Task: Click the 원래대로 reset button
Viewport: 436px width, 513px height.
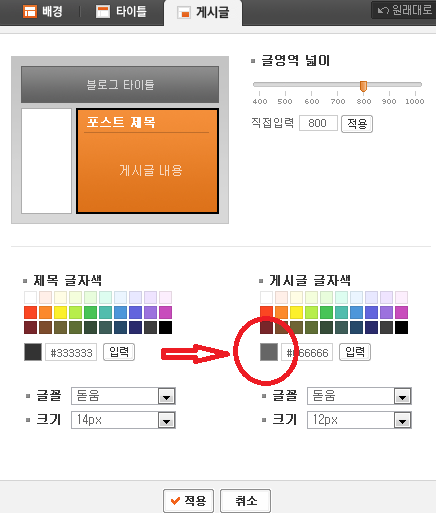Action: click(x=404, y=10)
